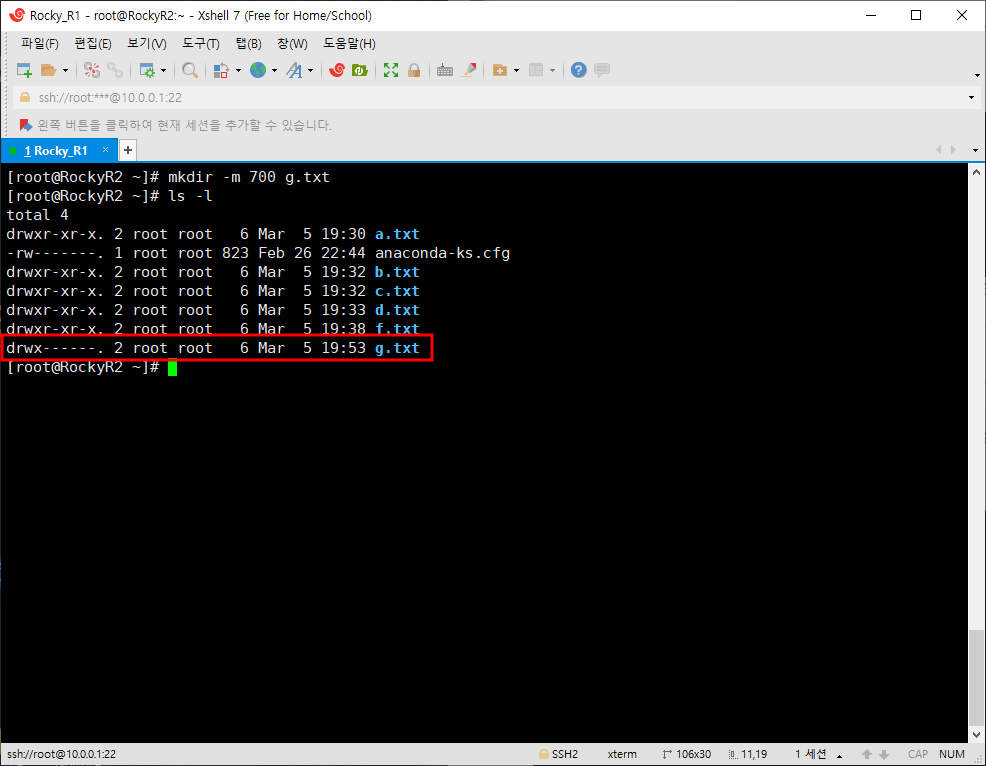Expand the font dropdown arrow
This screenshot has height=766, width=986.
click(x=311, y=70)
